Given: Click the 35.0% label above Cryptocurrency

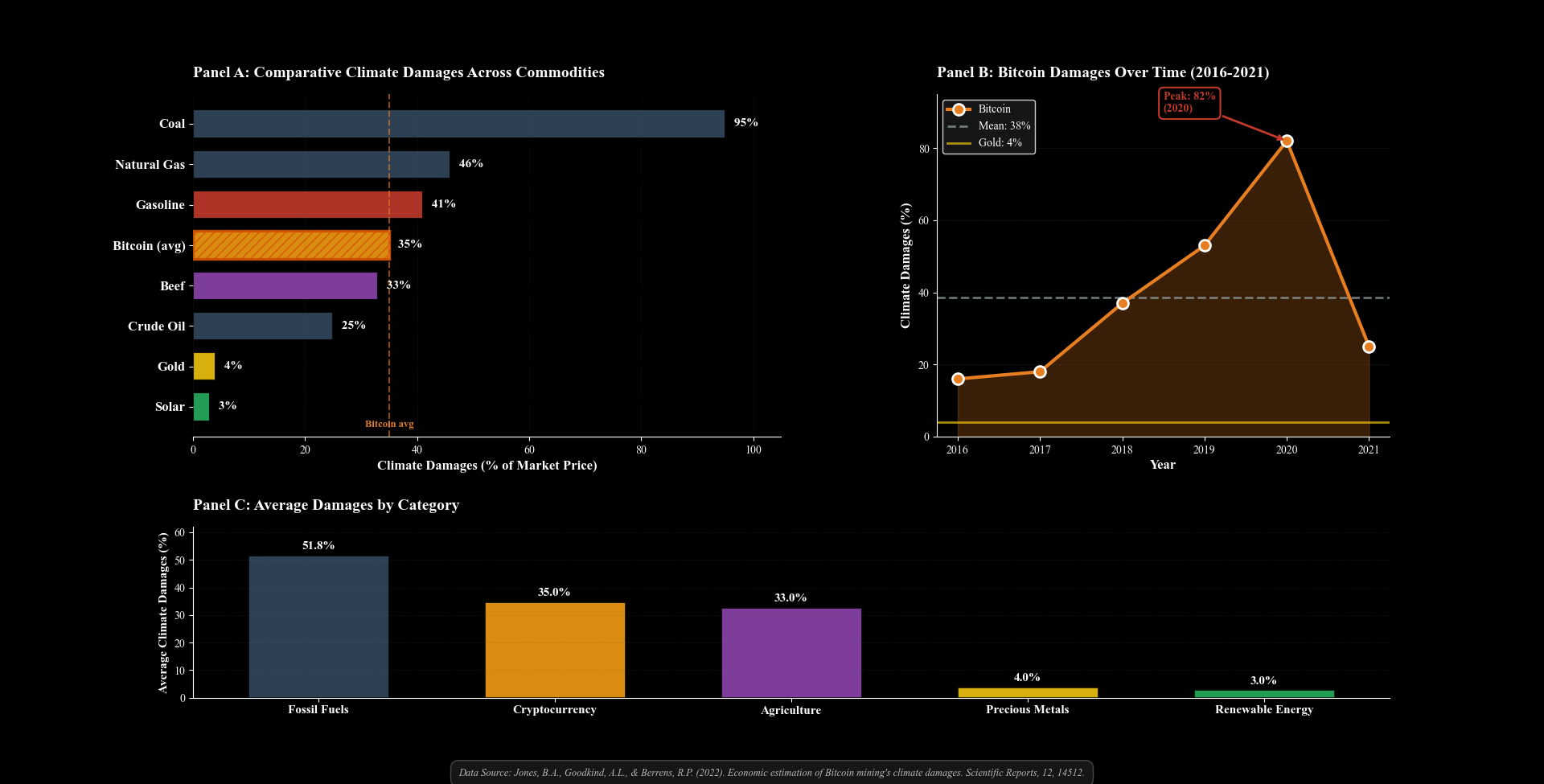Looking at the screenshot, I should [554, 592].
